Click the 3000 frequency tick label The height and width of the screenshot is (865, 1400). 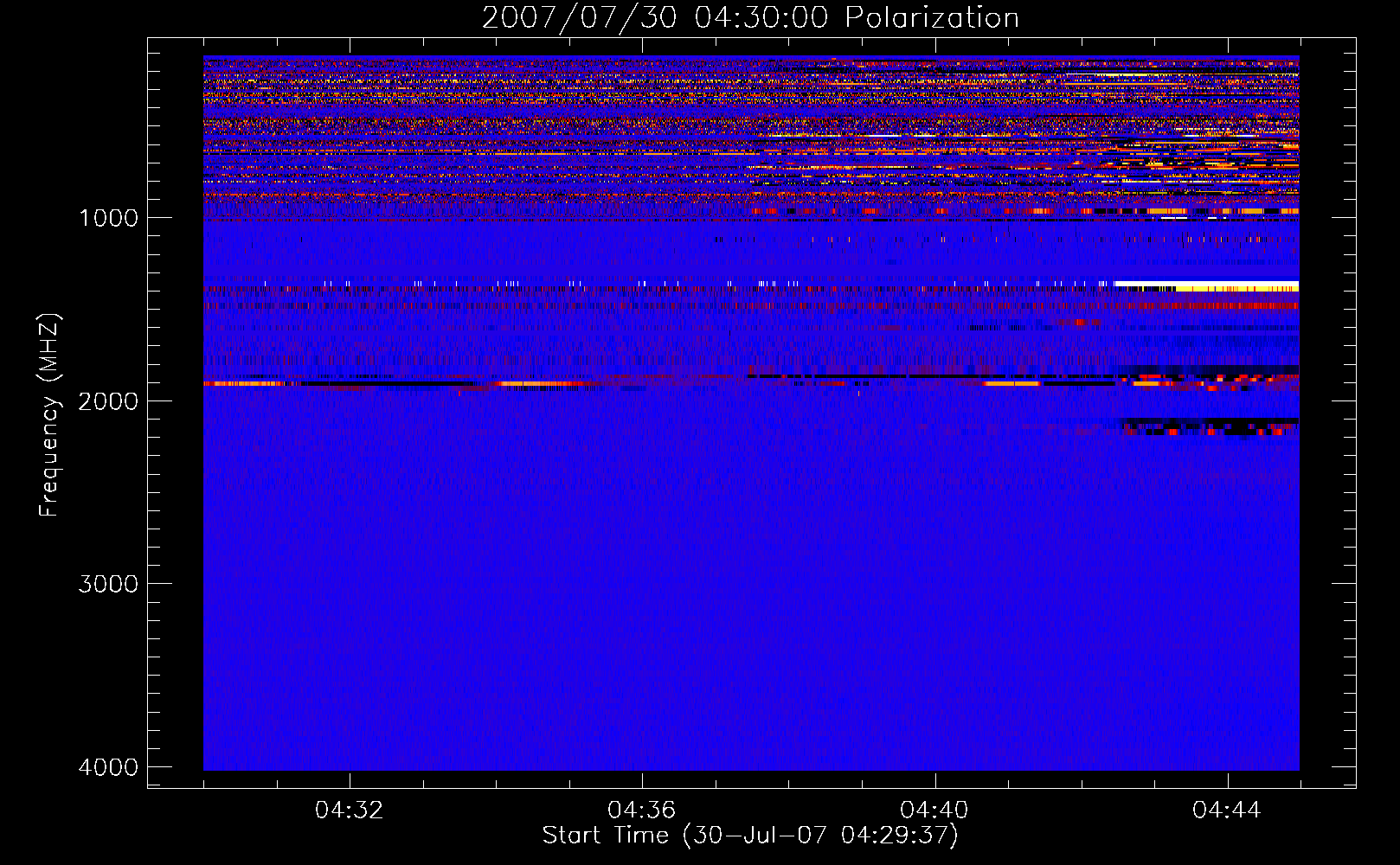click(108, 584)
